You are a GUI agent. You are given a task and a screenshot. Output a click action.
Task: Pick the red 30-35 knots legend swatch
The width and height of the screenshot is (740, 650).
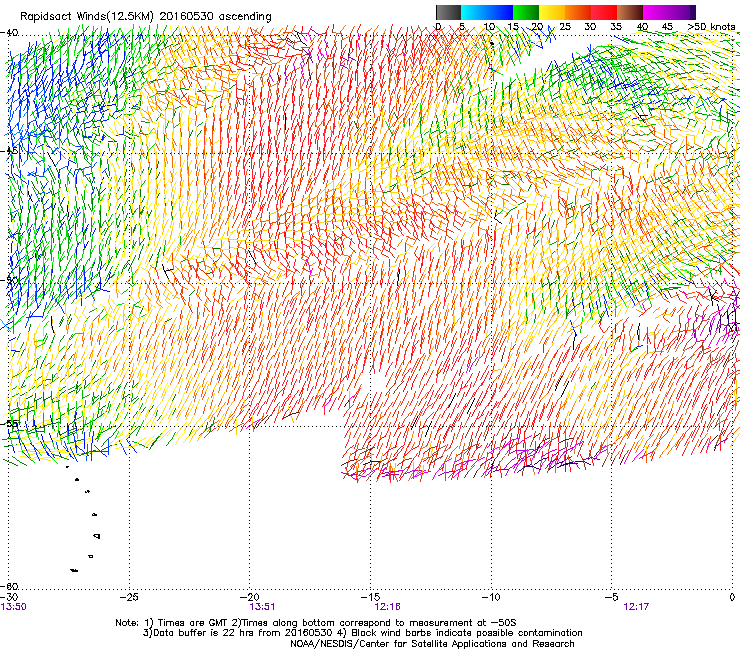point(604,12)
